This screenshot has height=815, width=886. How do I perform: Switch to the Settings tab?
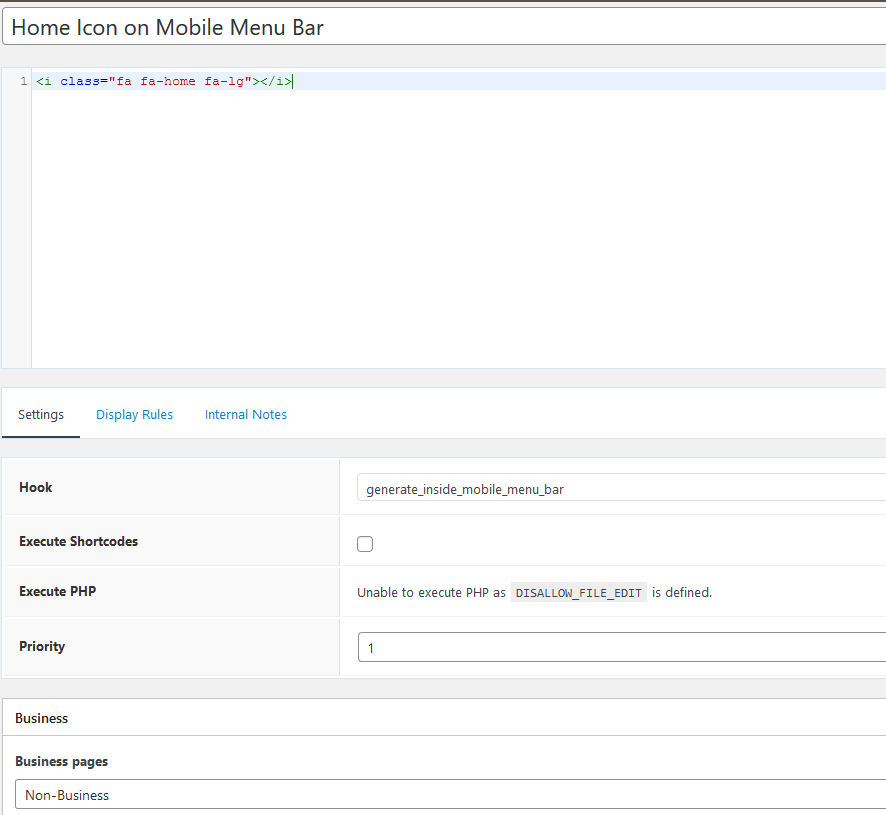[x=41, y=414]
